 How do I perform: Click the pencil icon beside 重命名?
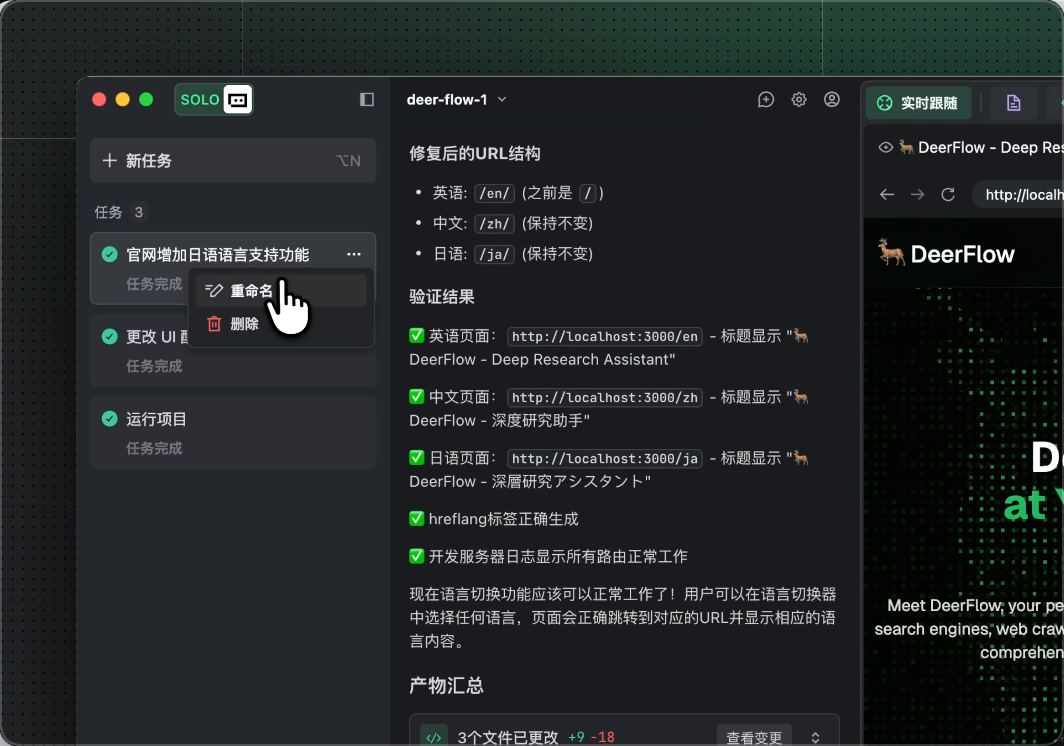tap(214, 291)
